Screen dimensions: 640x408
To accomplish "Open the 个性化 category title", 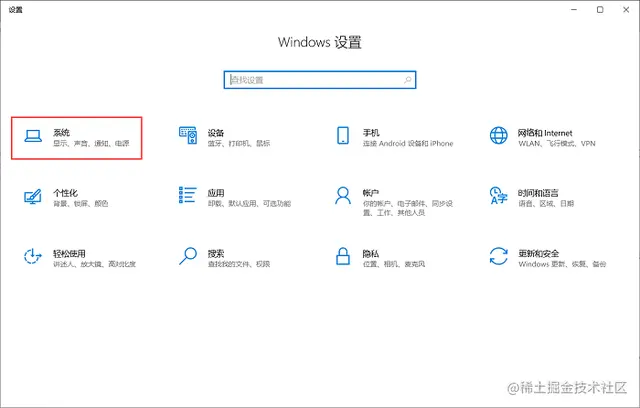I will (65, 193).
